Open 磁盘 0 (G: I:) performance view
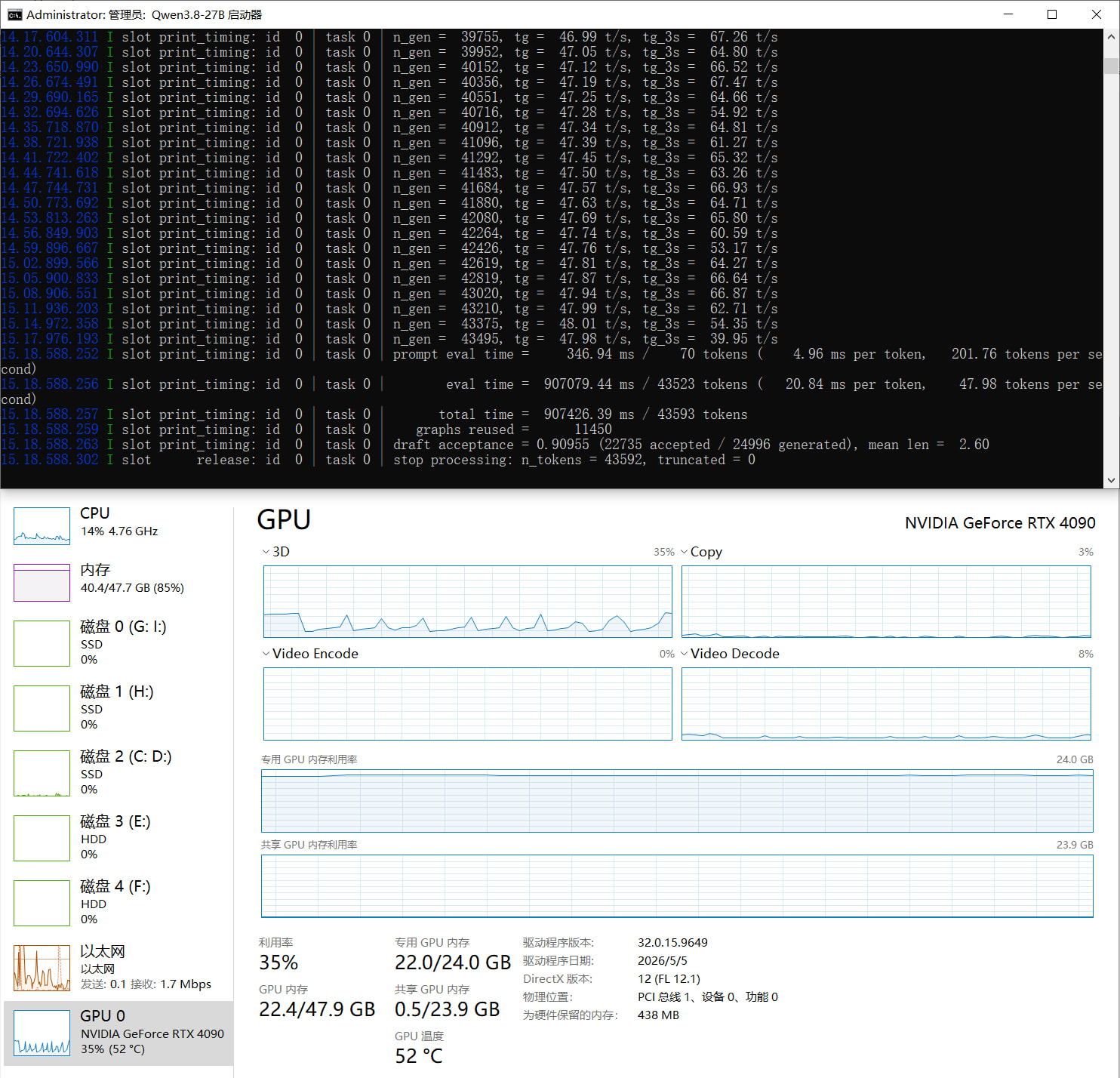The image size is (1120, 1078). point(118,642)
